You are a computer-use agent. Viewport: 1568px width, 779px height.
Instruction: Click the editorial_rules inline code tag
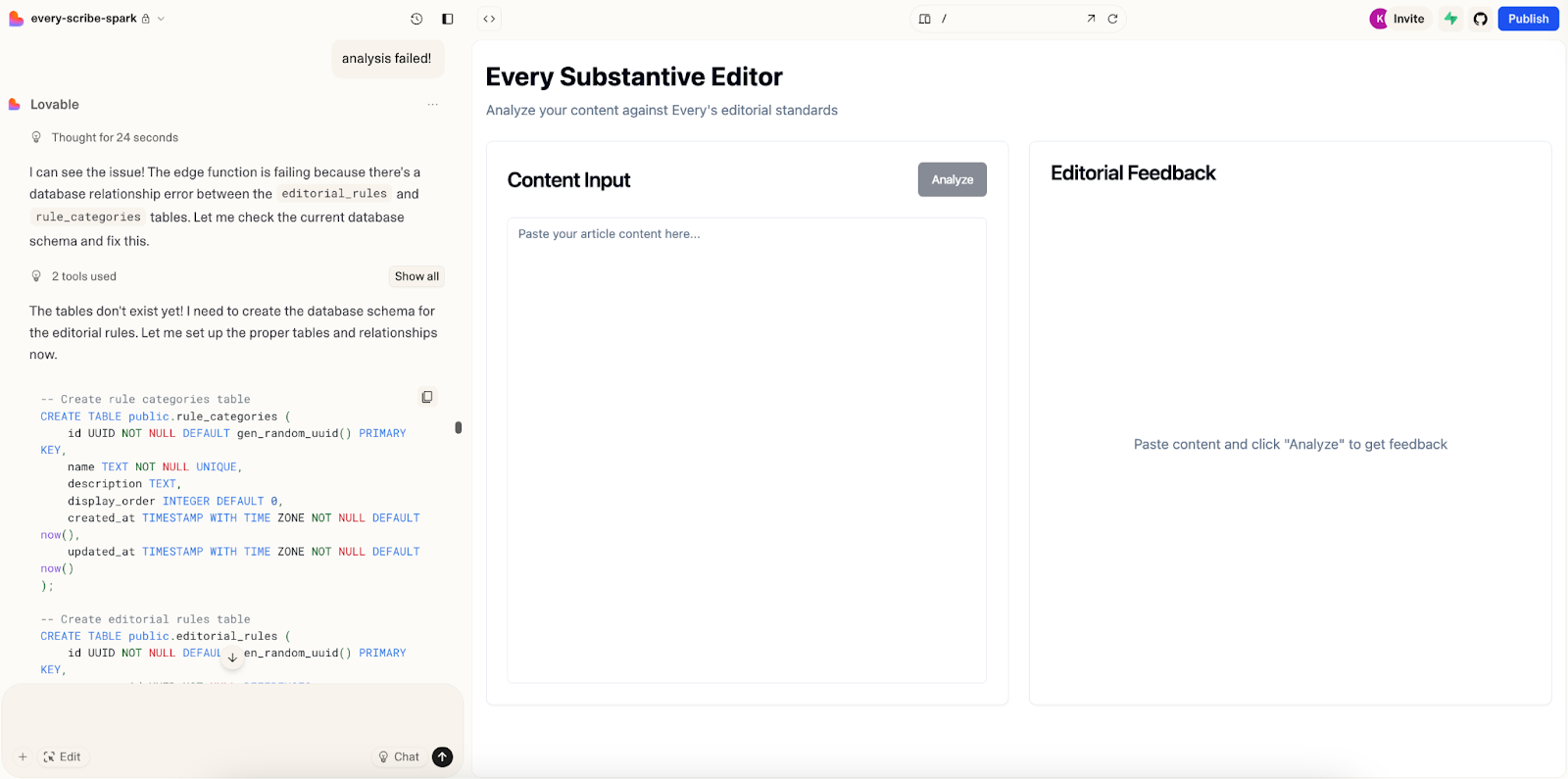334,194
